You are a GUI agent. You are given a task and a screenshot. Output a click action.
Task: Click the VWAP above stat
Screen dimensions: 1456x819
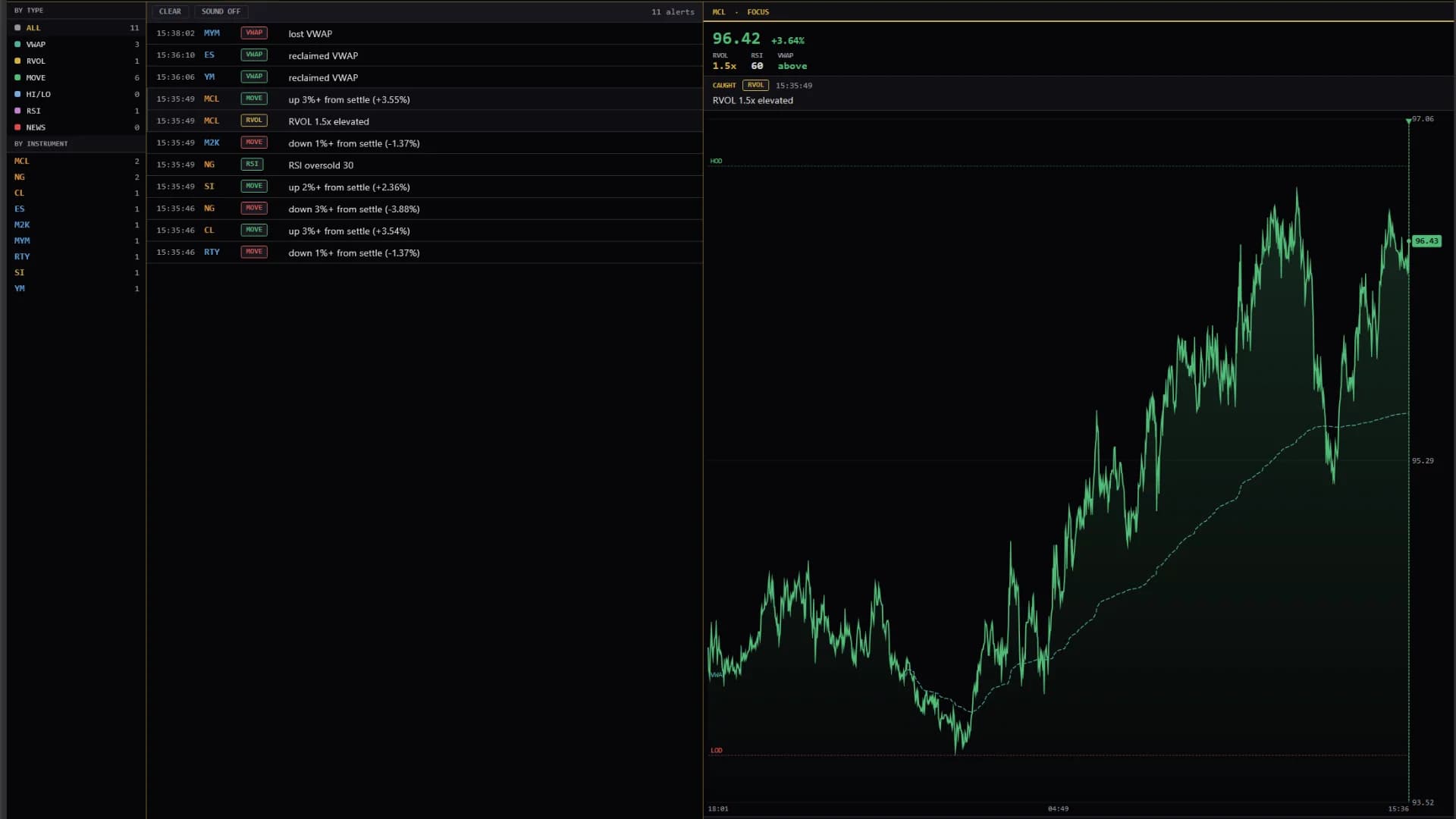click(792, 61)
